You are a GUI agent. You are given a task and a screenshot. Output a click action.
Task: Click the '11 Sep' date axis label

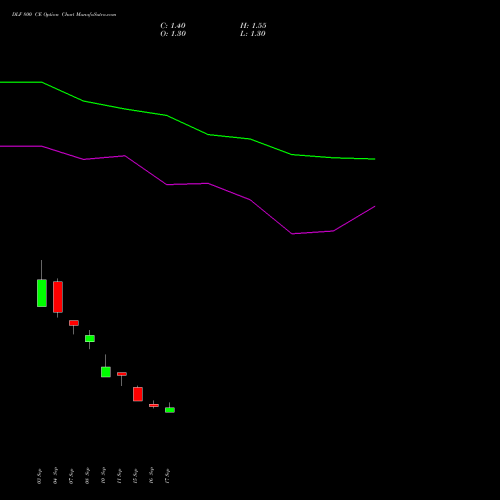119,476
